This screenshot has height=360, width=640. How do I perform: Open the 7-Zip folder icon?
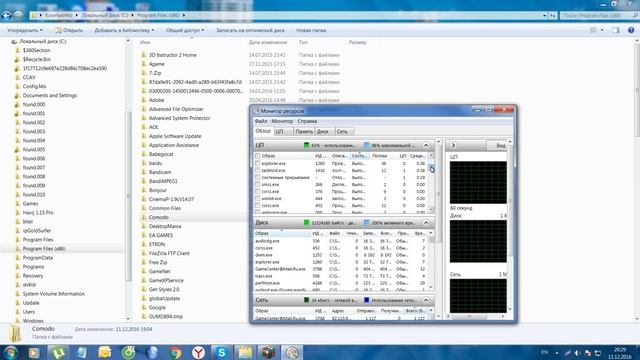144,73
